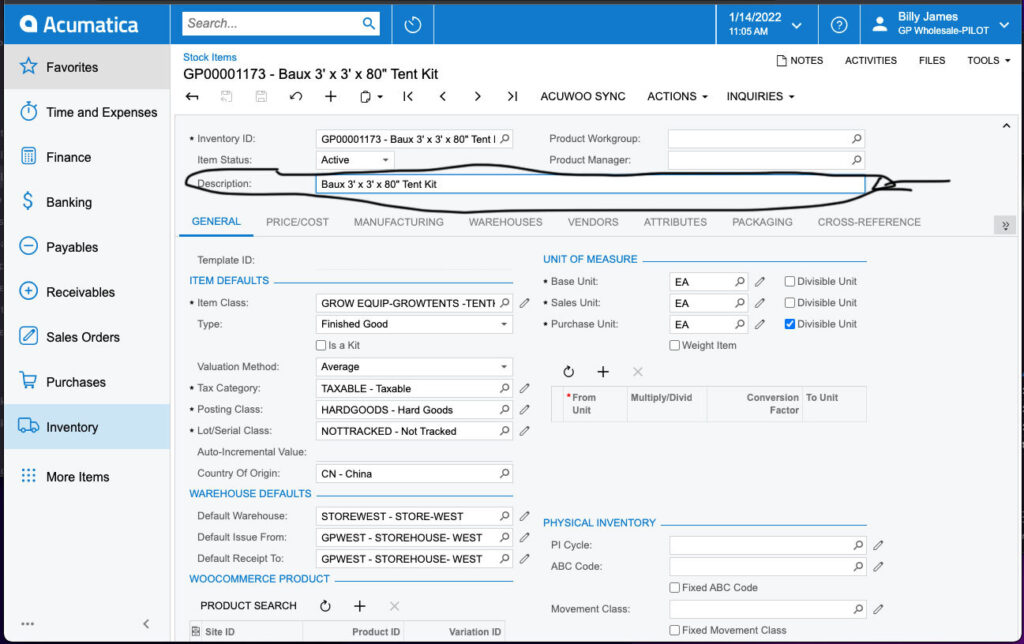The width and height of the screenshot is (1024, 644).
Task: Collapse the form summary header section
Action: click(x=1006, y=125)
